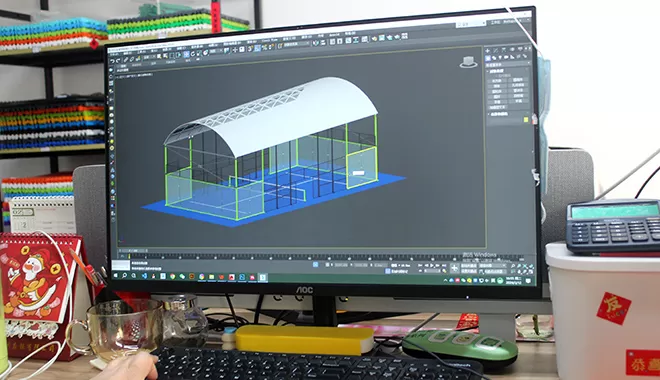Toggle the AutoGrid checkbox
Viewport: 660px width, 380px height.
click(505, 75)
